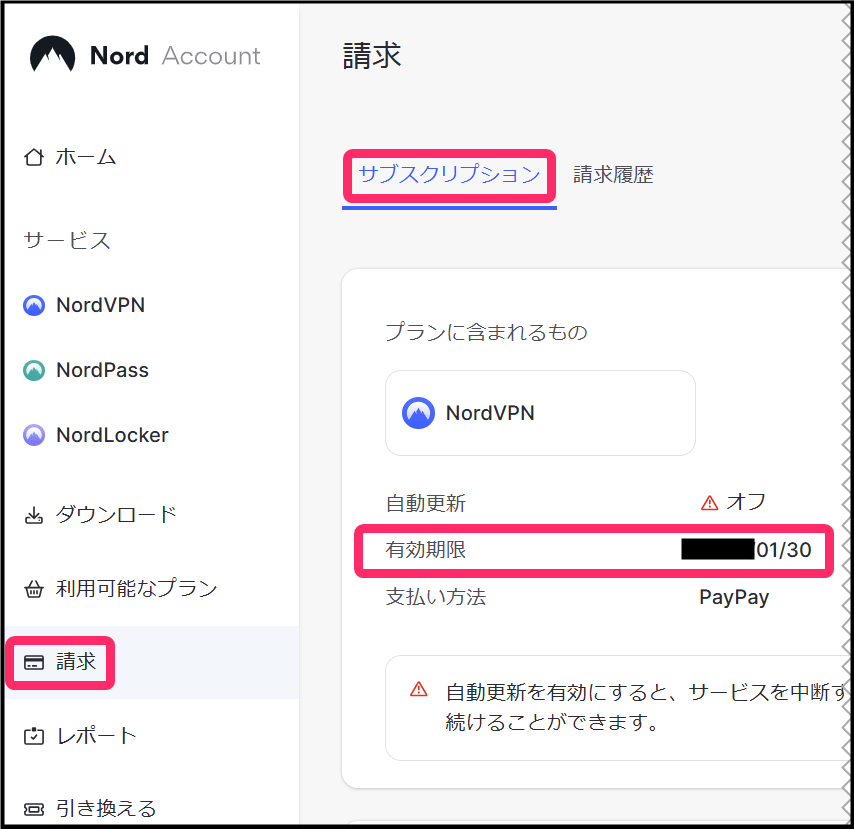The image size is (854, 829).
Task: Click the 支払い方法 label
Action: (436, 598)
